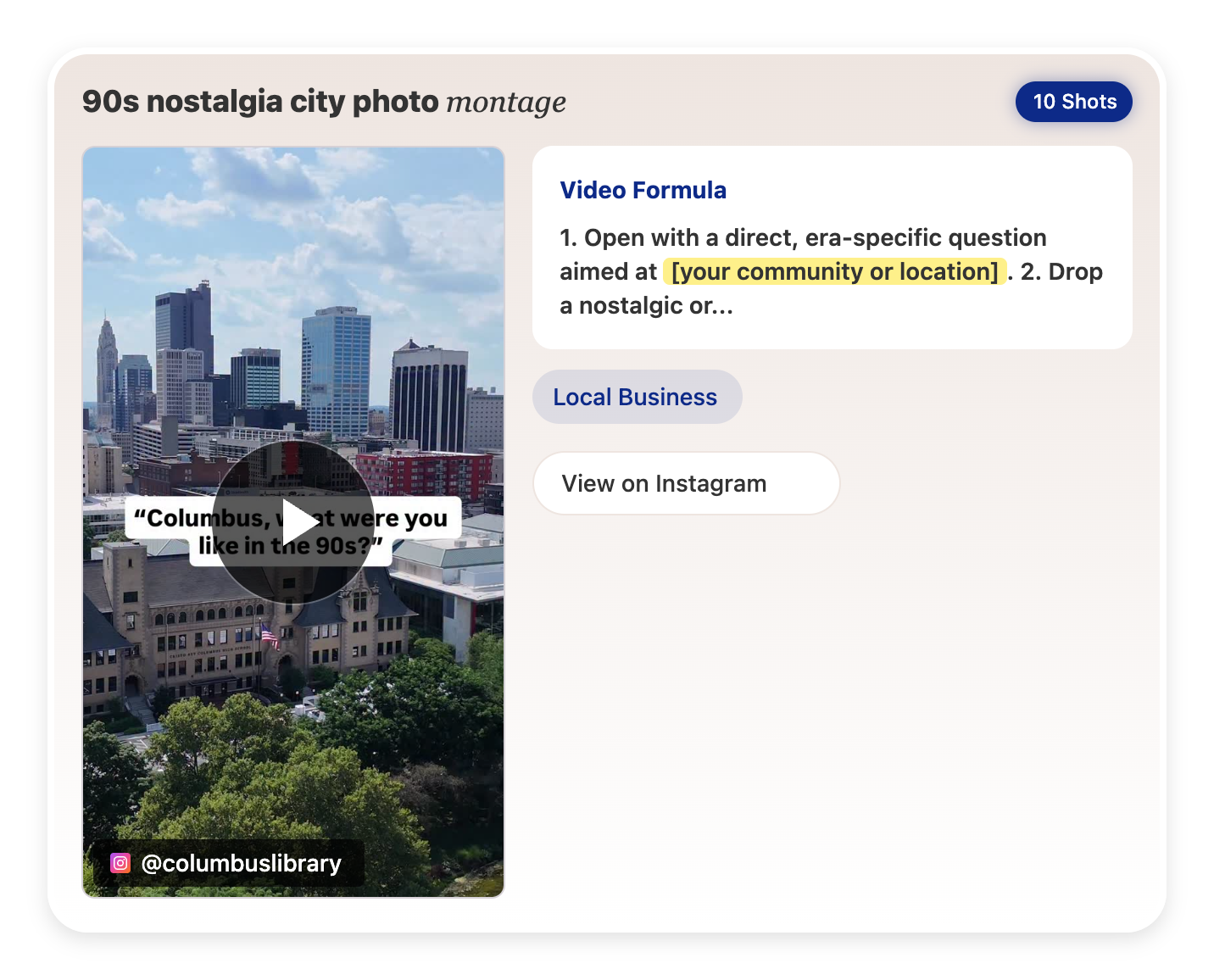
Task: Click the American flag in video thumbnail
Action: tap(269, 634)
